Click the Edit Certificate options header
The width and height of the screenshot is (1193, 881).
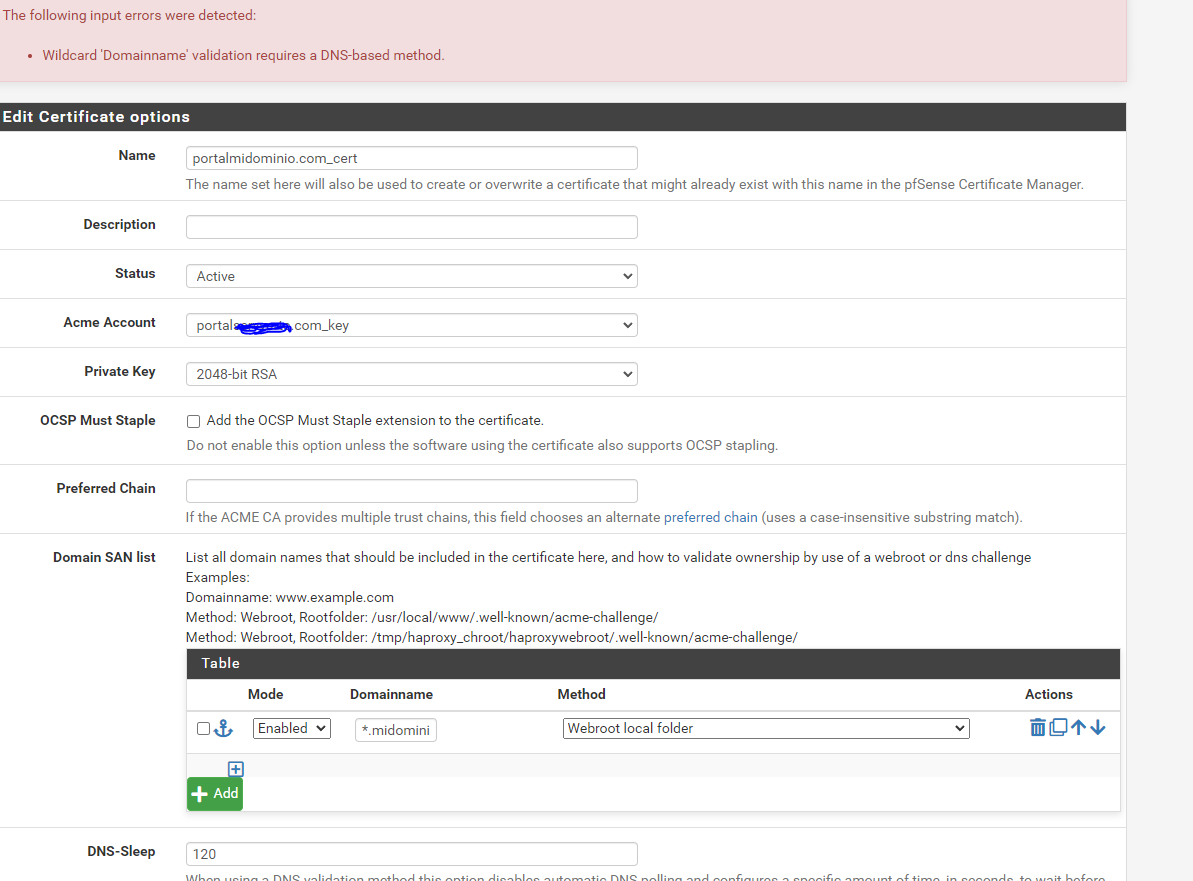[563, 116]
